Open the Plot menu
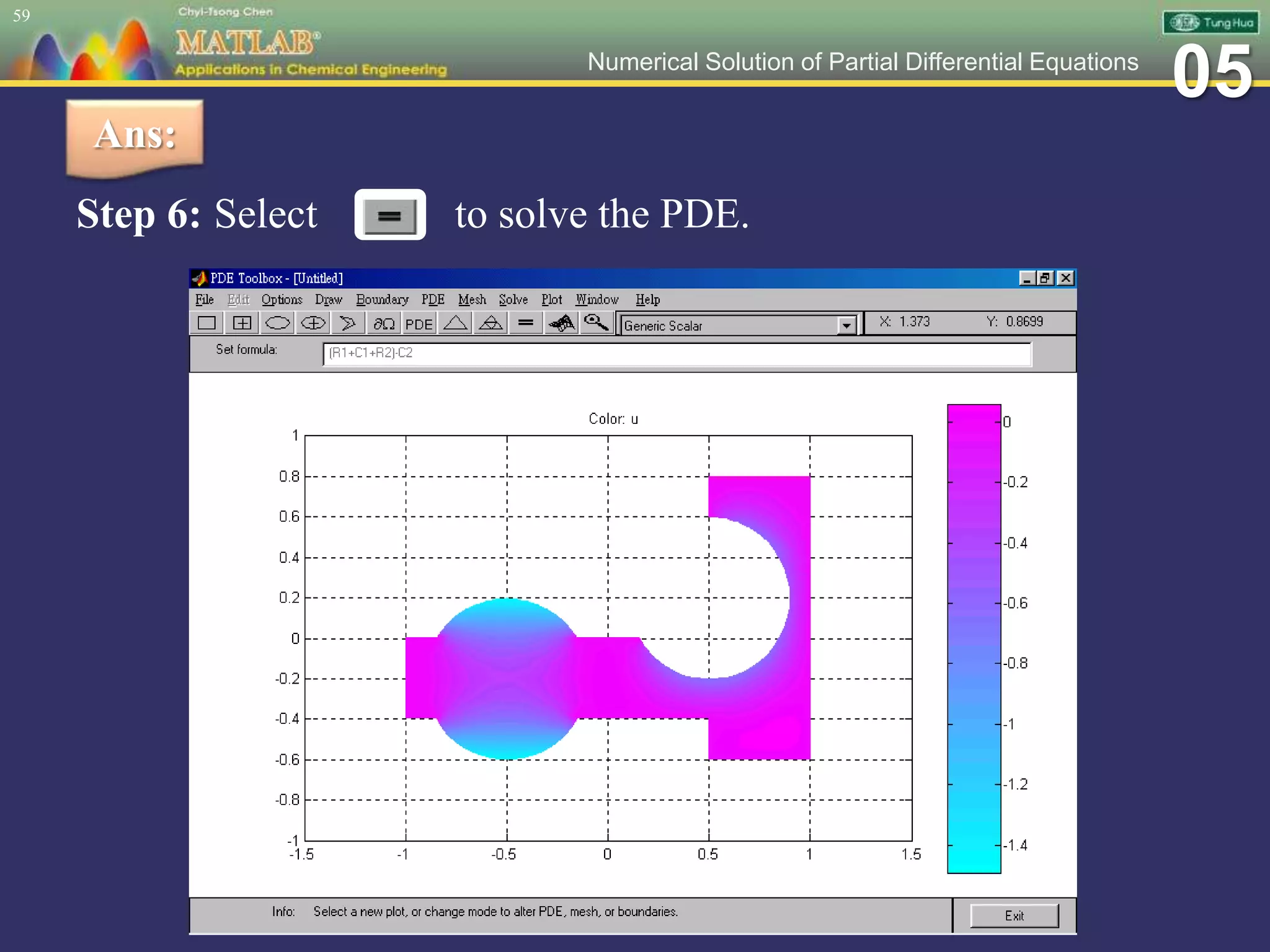This screenshot has height=952, width=1270. pos(552,300)
